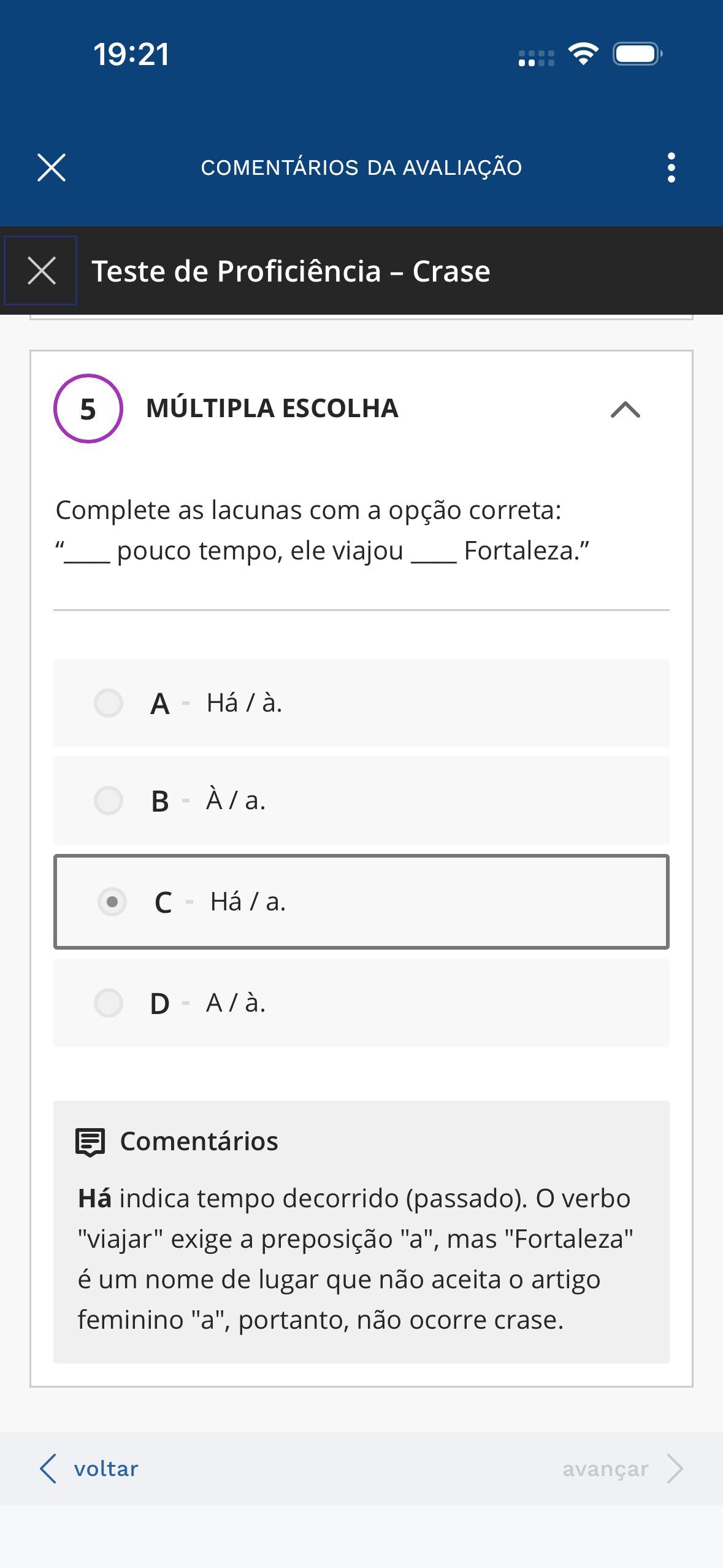The width and height of the screenshot is (723, 1568).
Task: Select radio option B À / a
Action: 109,801
